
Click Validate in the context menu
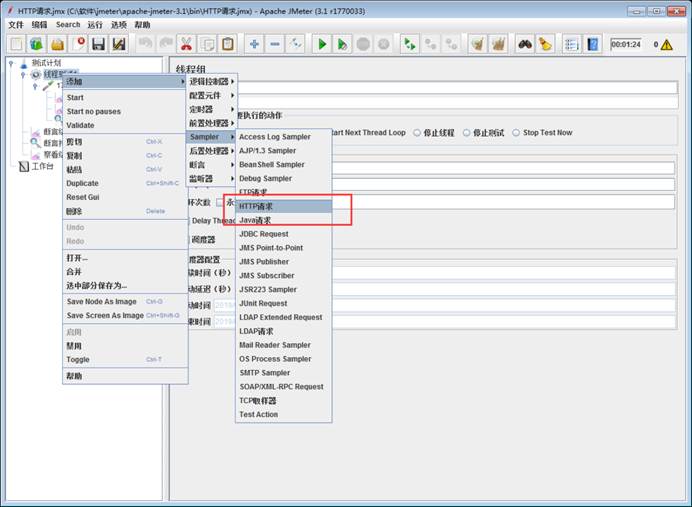[x=124, y=125]
